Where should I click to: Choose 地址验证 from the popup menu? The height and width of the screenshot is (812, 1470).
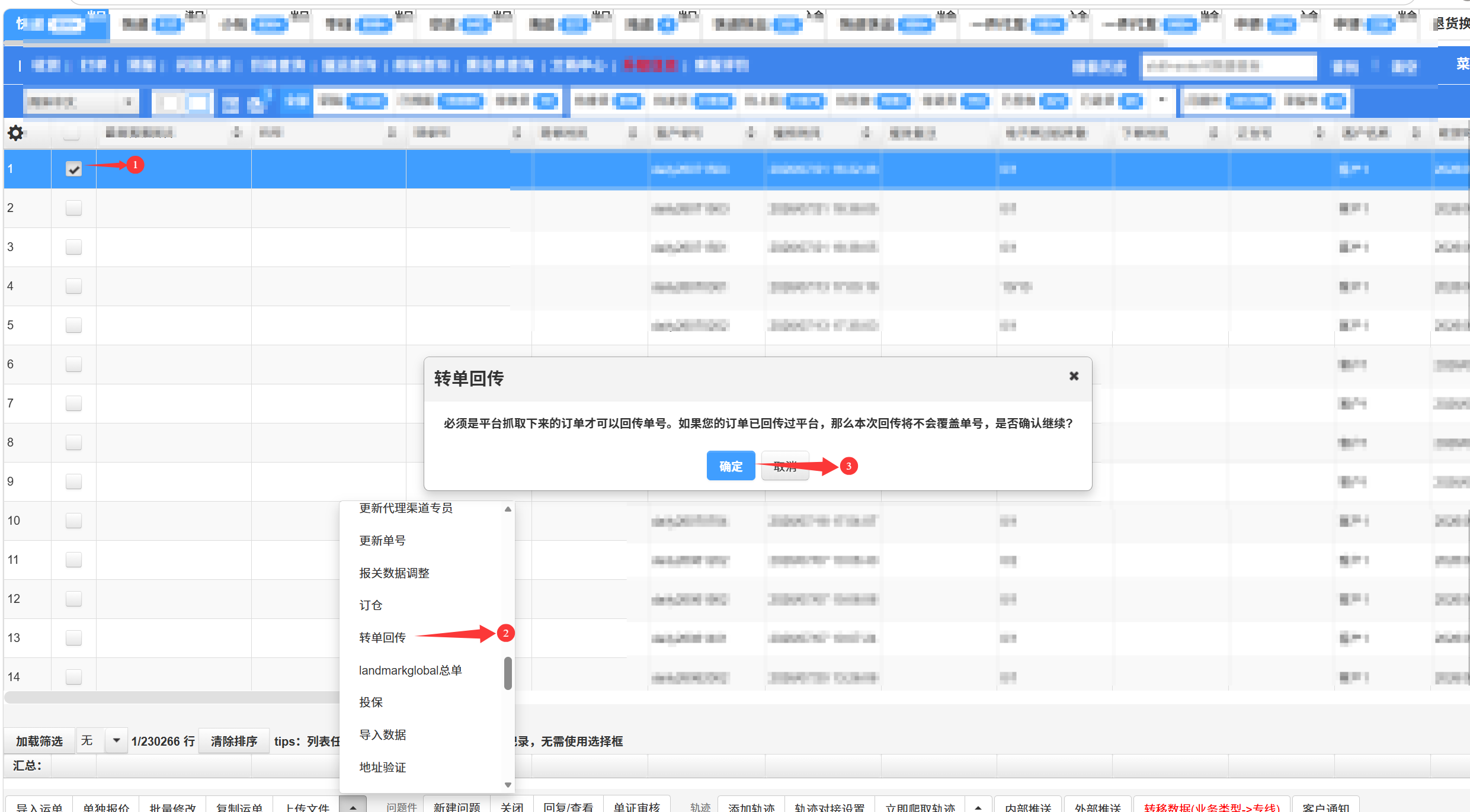[x=382, y=768]
